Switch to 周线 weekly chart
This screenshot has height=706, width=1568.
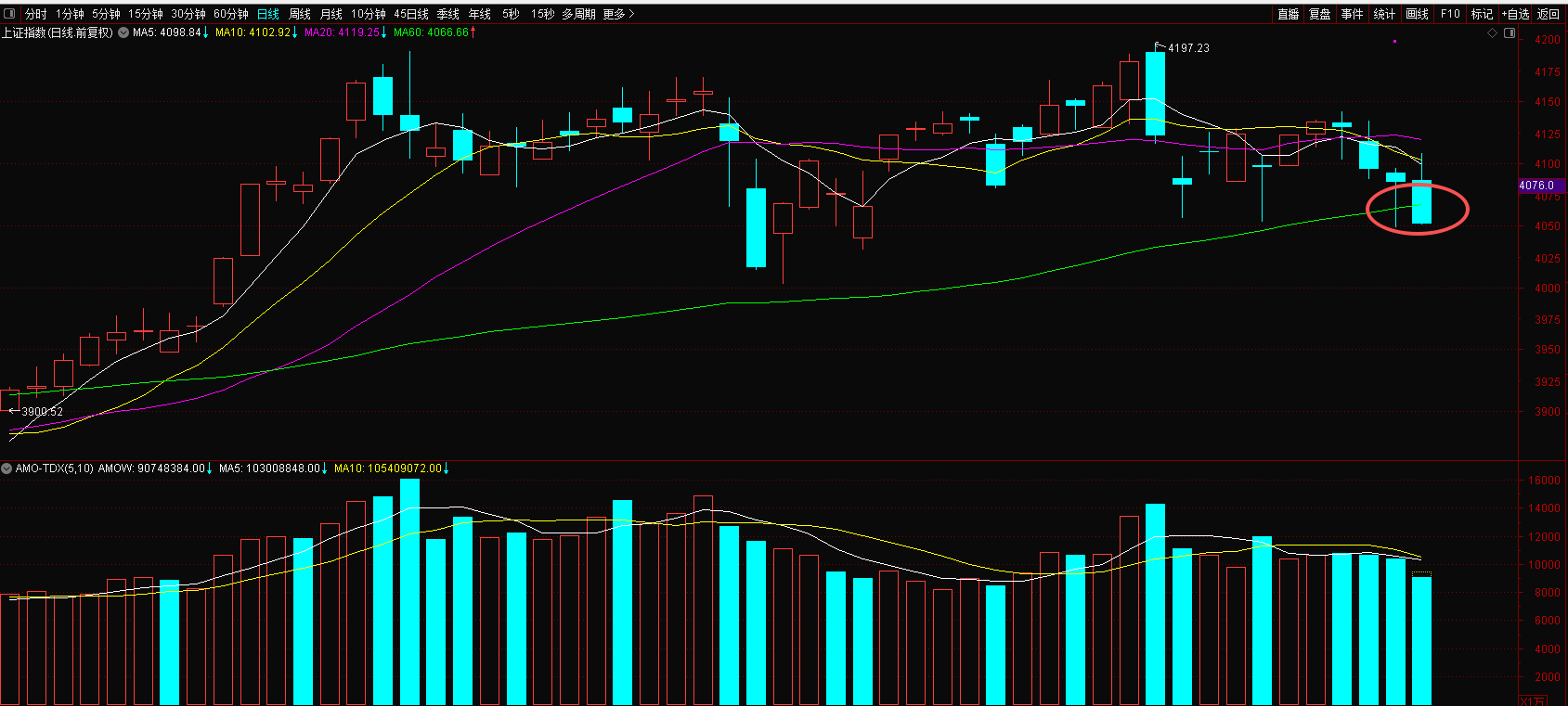[x=300, y=14]
